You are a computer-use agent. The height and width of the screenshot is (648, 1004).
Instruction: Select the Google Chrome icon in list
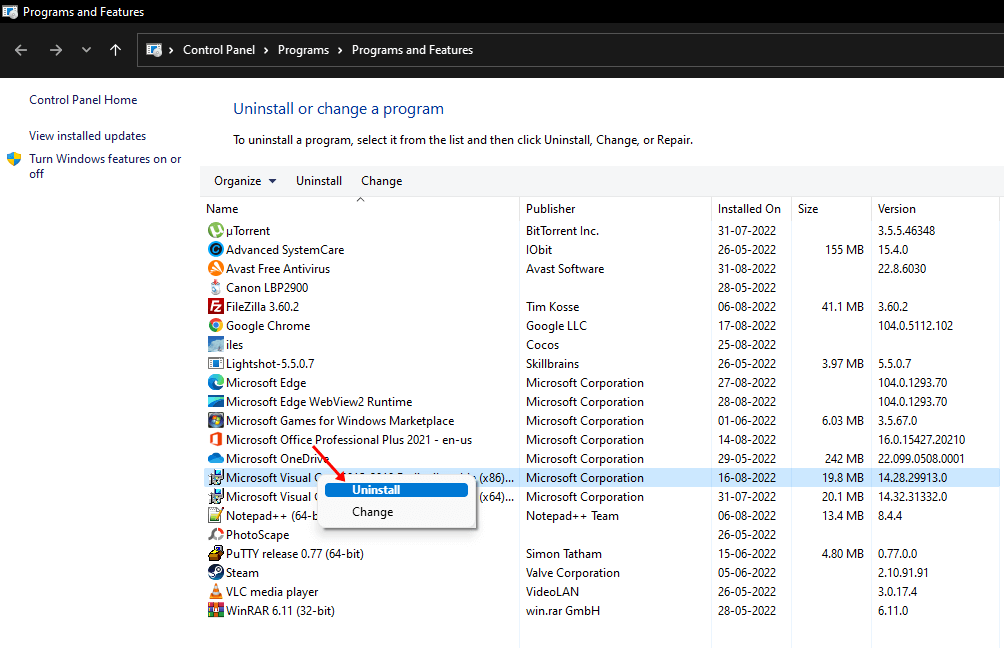click(215, 326)
